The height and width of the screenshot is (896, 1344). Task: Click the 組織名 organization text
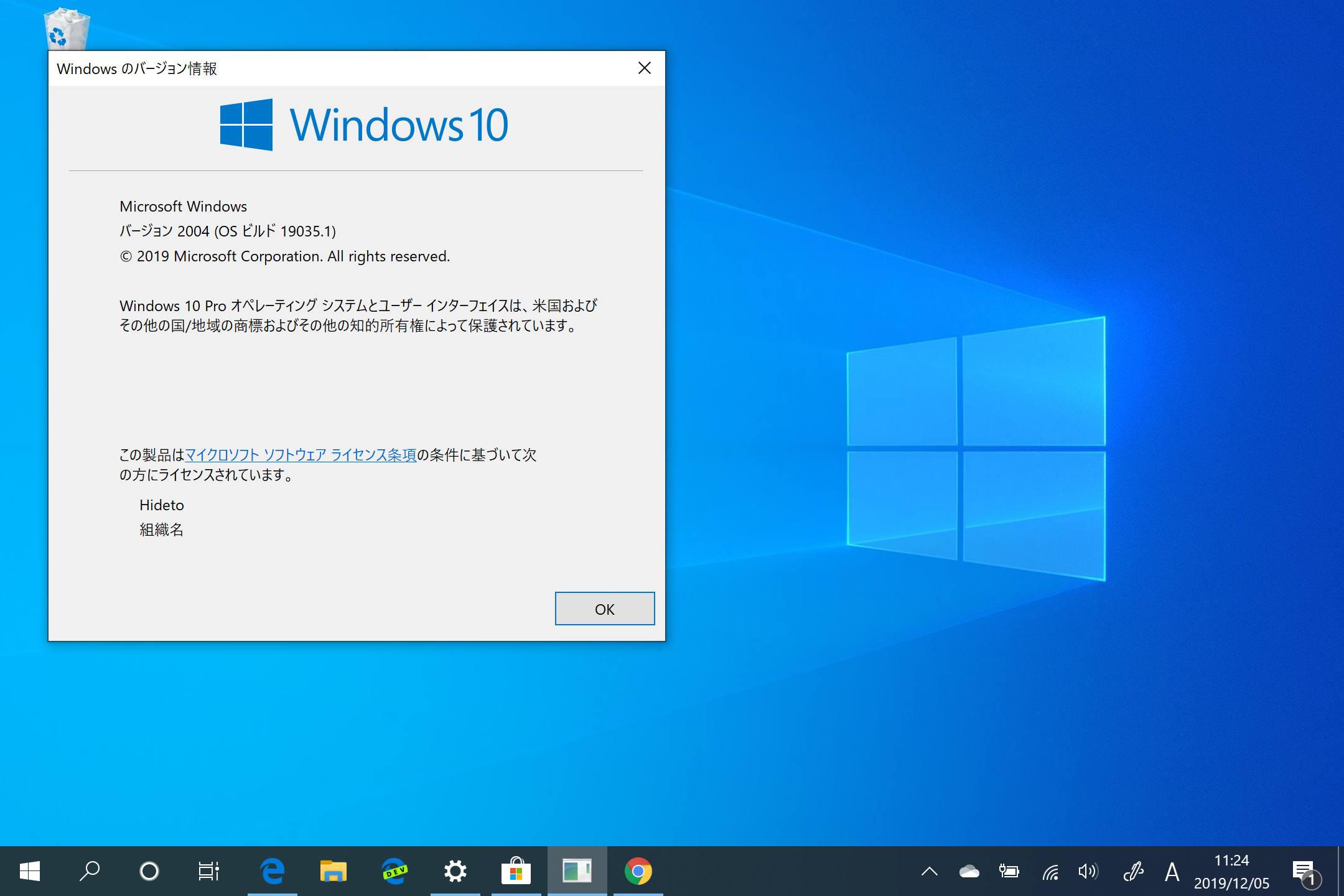tap(161, 530)
